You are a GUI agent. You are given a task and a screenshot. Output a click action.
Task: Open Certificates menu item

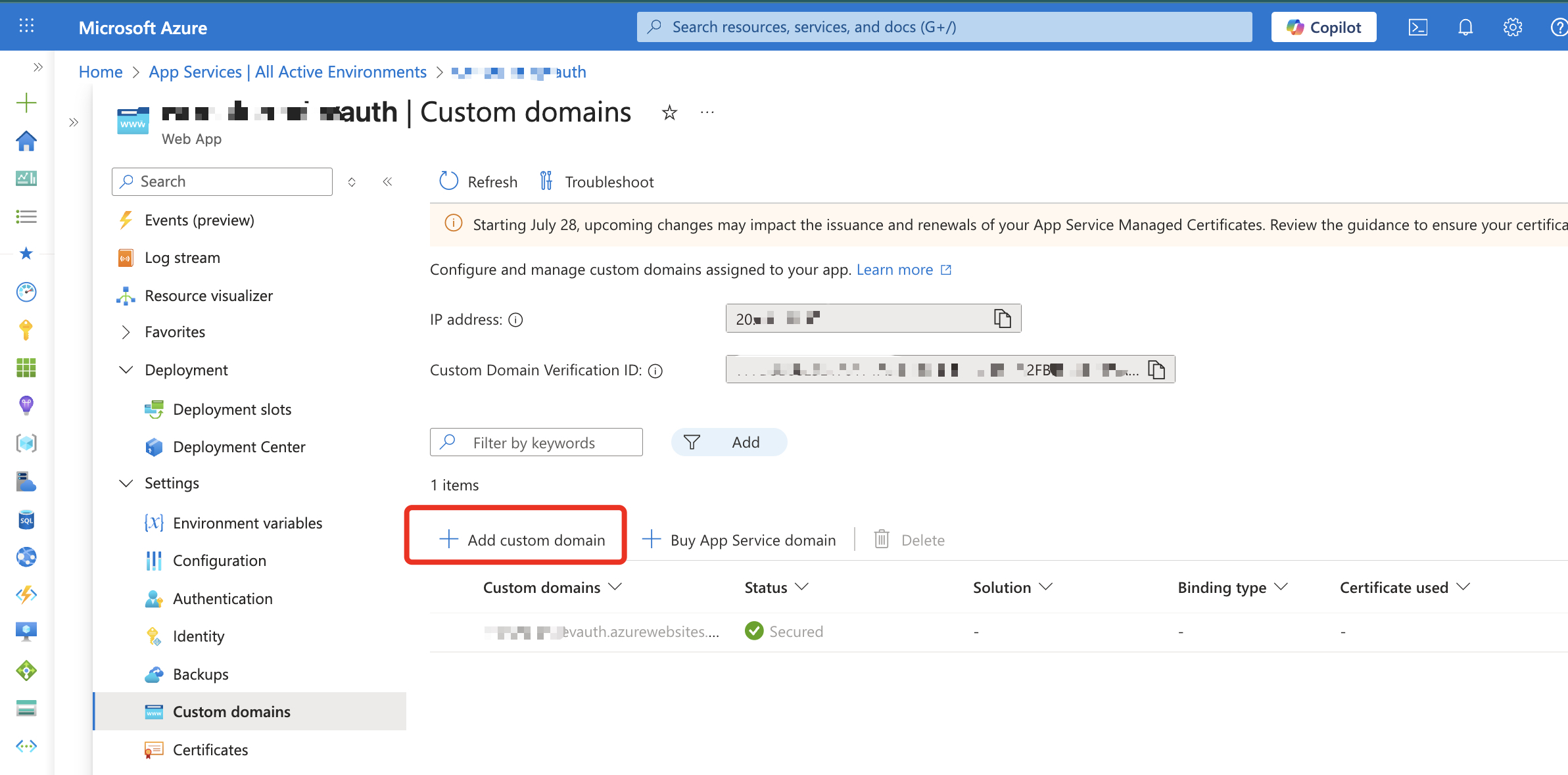210,750
